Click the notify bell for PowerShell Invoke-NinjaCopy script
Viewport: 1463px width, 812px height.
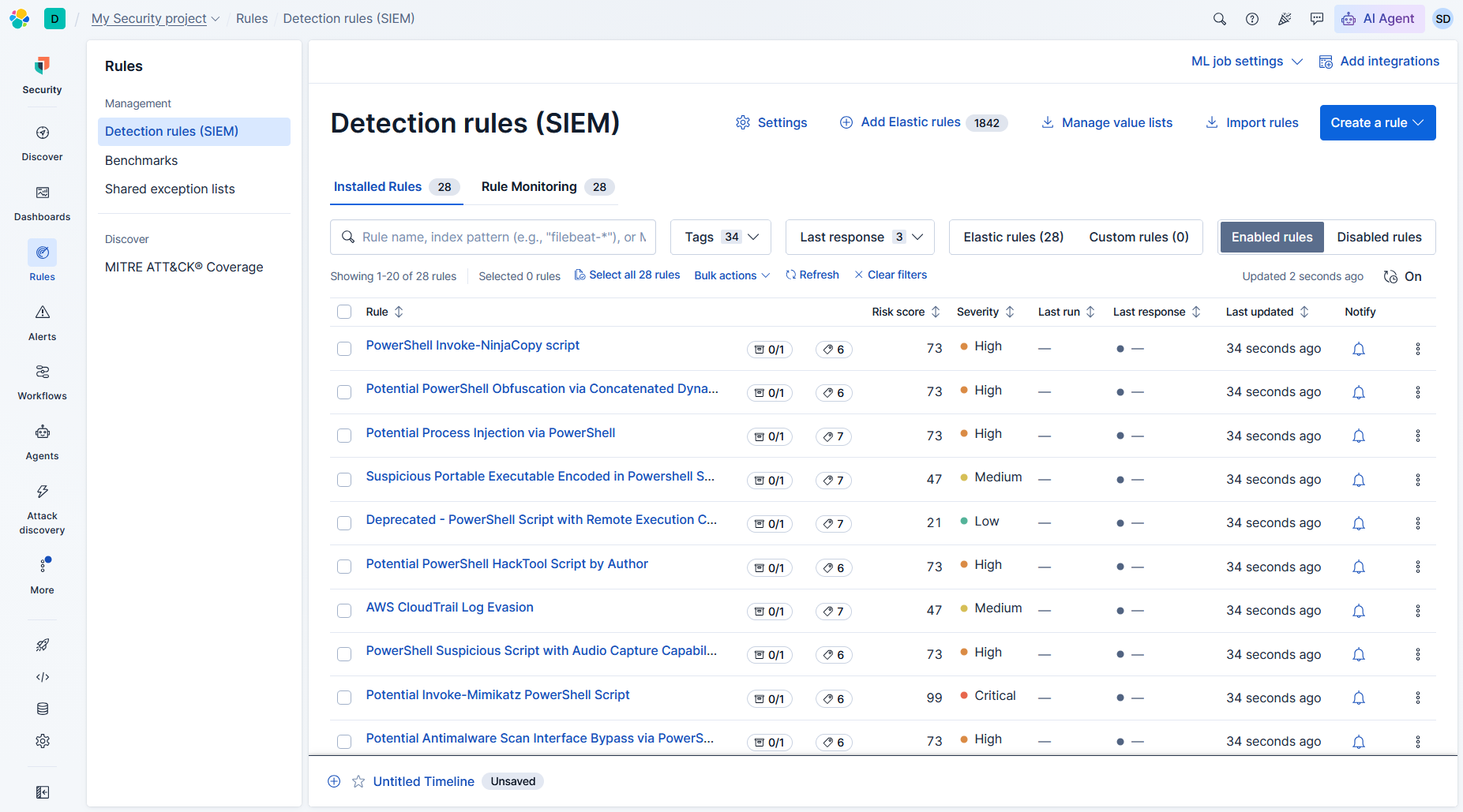click(1359, 349)
